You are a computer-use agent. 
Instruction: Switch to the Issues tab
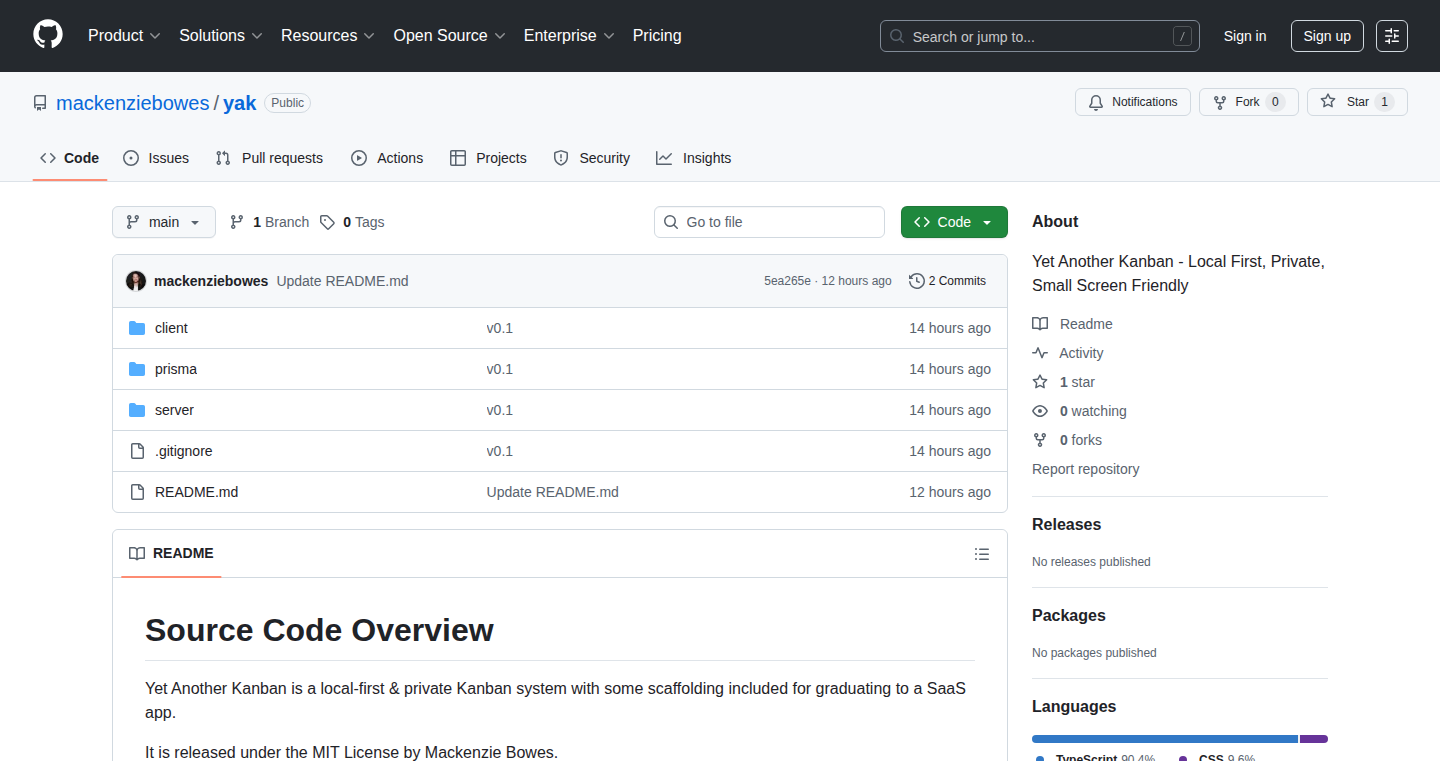pyautogui.click(x=156, y=158)
